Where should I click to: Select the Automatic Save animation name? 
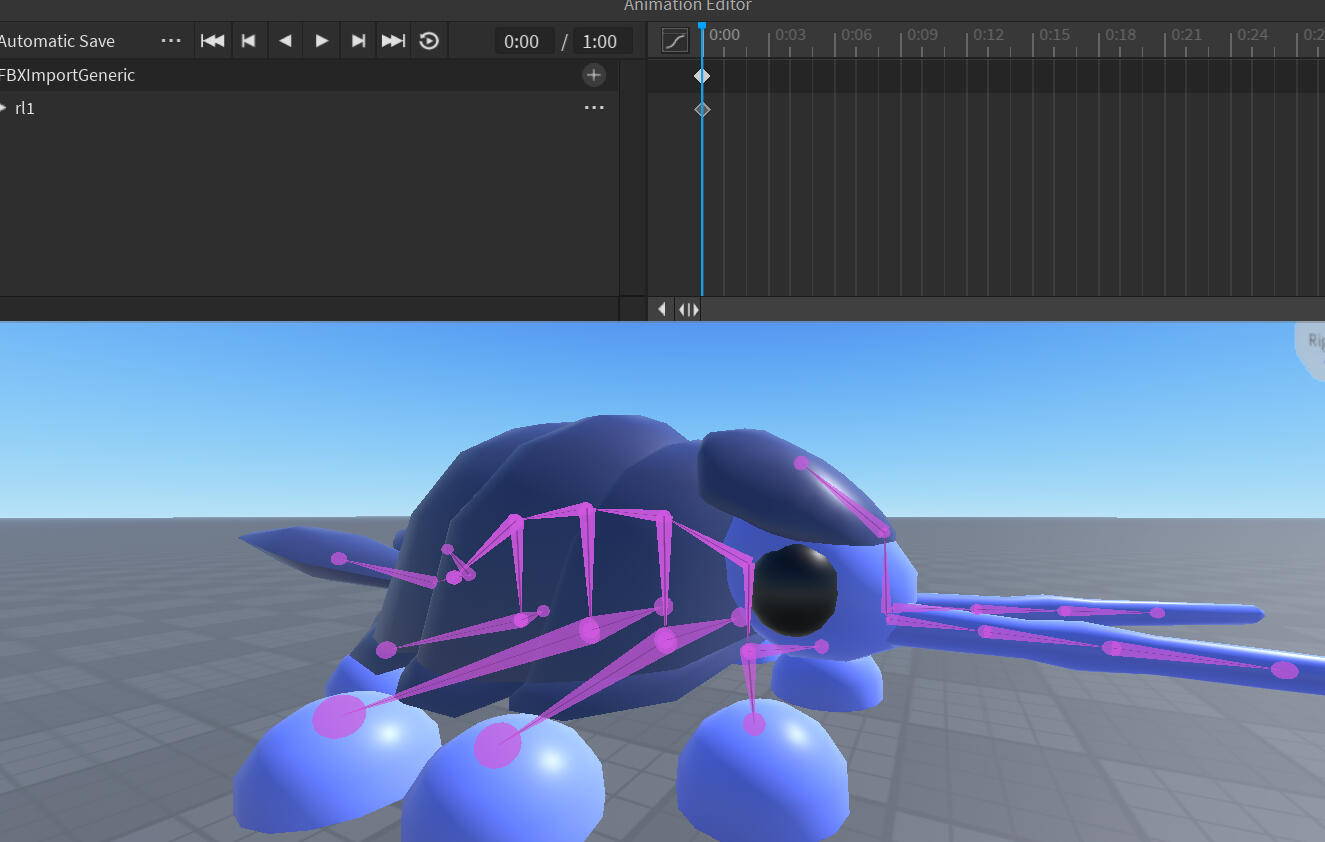coord(57,41)
